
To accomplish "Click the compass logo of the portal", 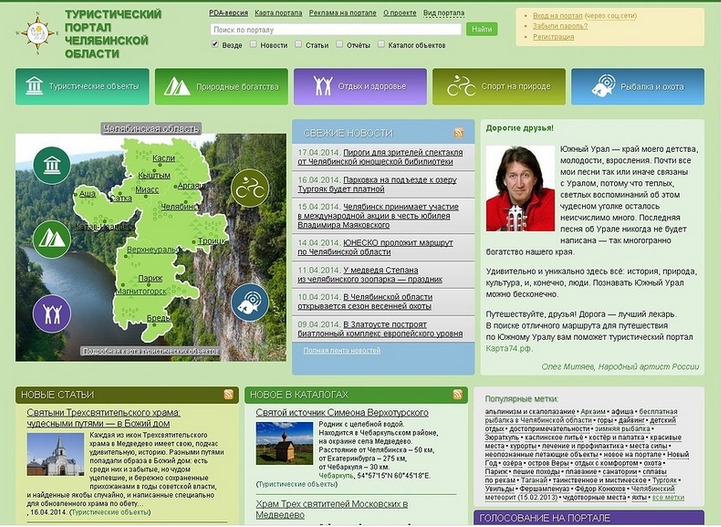I will pyautogui.click(x=38, y=33).
